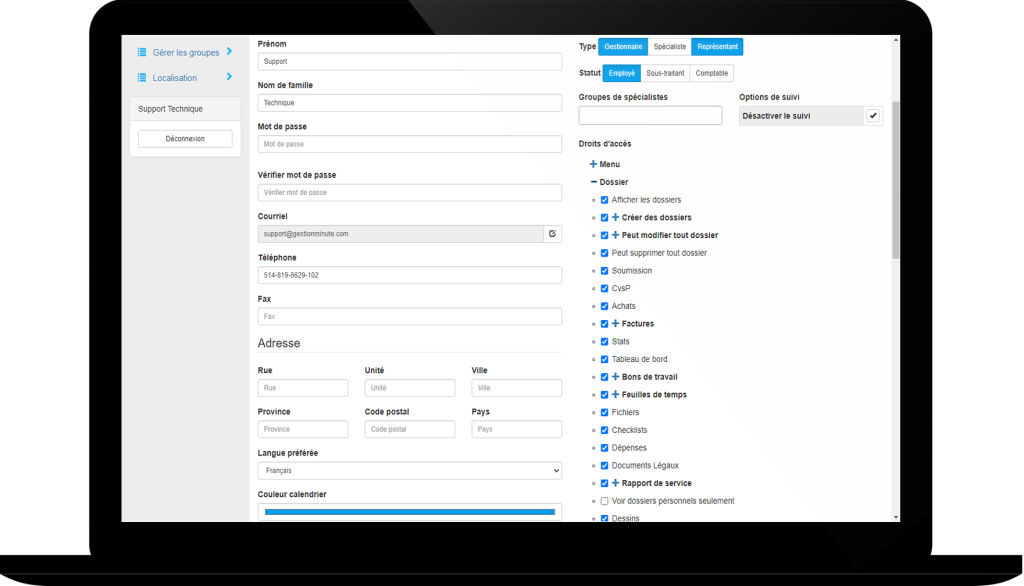Uncheck Peut supprimer tout dossier

[604, 253]
